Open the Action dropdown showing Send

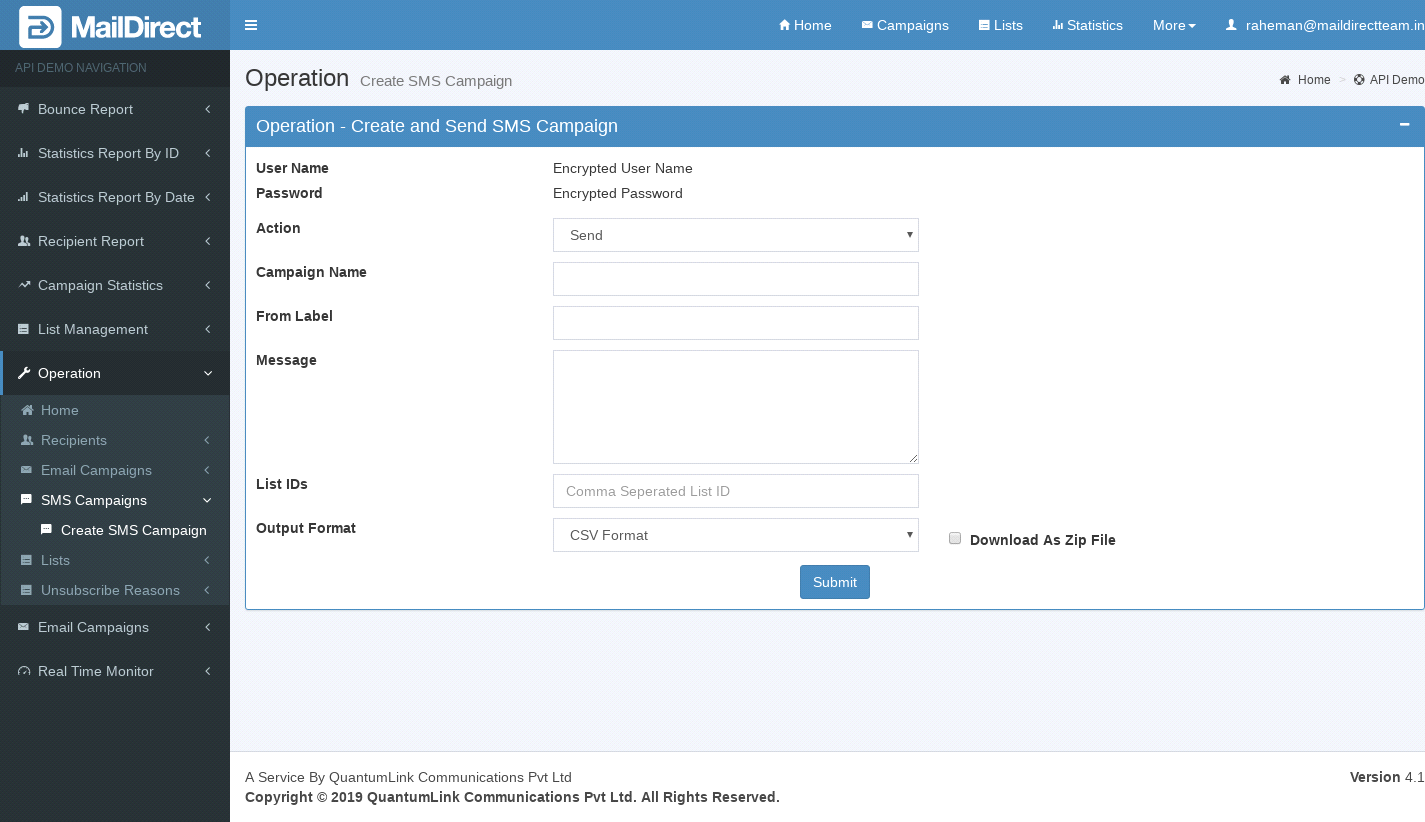click(735, 235)
